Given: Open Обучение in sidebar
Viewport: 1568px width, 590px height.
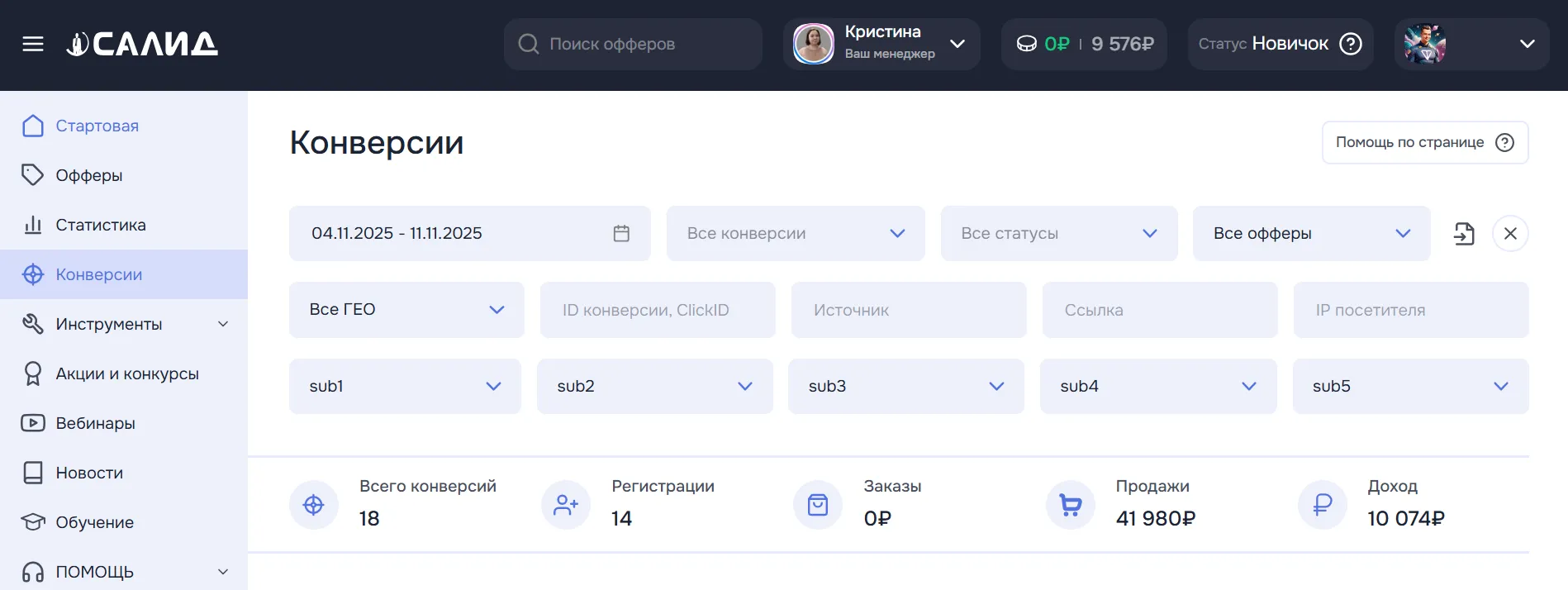Looking at the screenshot, I should (124, 522).
